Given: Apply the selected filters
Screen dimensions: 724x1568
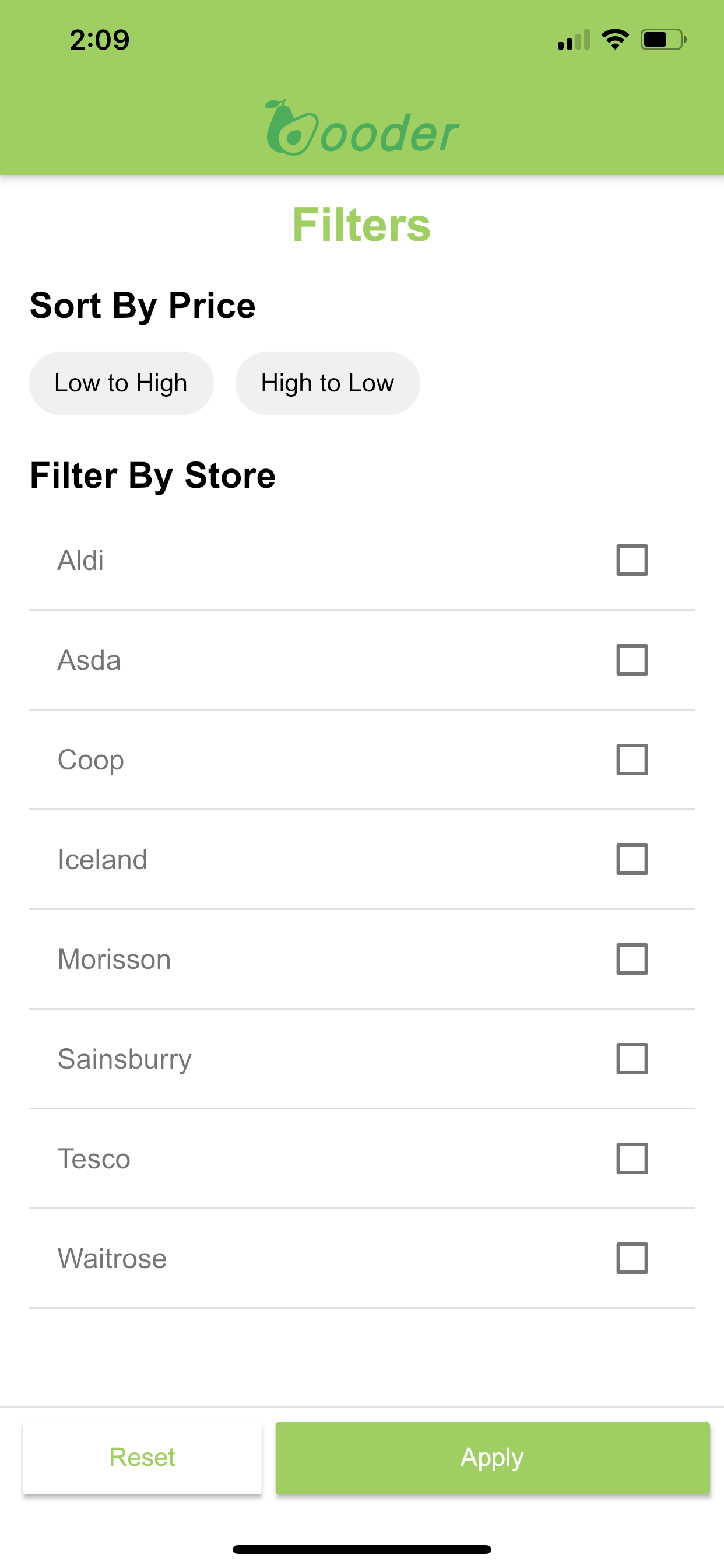Looking at the screenshot, I should tap(492, 1458).
